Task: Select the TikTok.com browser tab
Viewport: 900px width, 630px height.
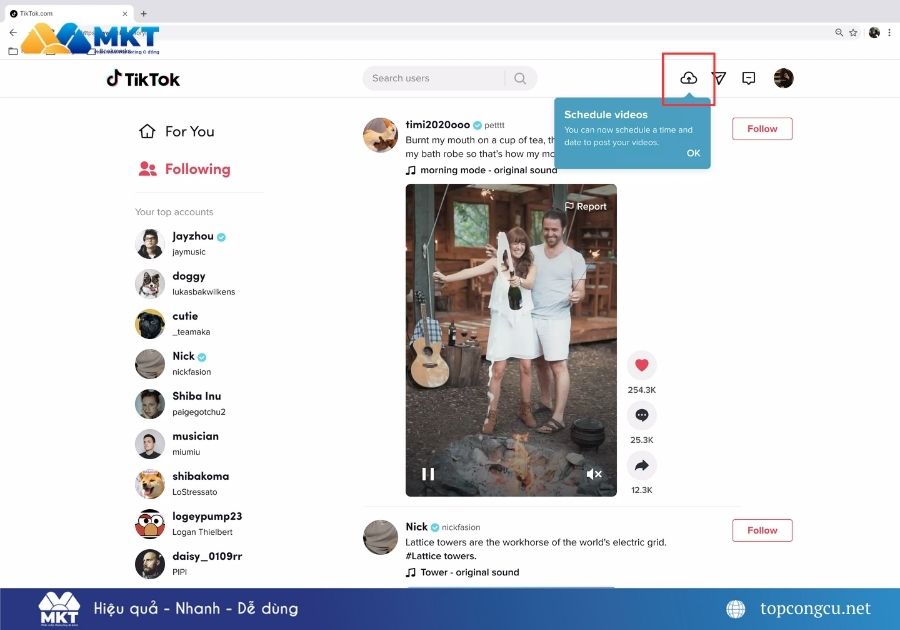Action: tap(69, 13)
